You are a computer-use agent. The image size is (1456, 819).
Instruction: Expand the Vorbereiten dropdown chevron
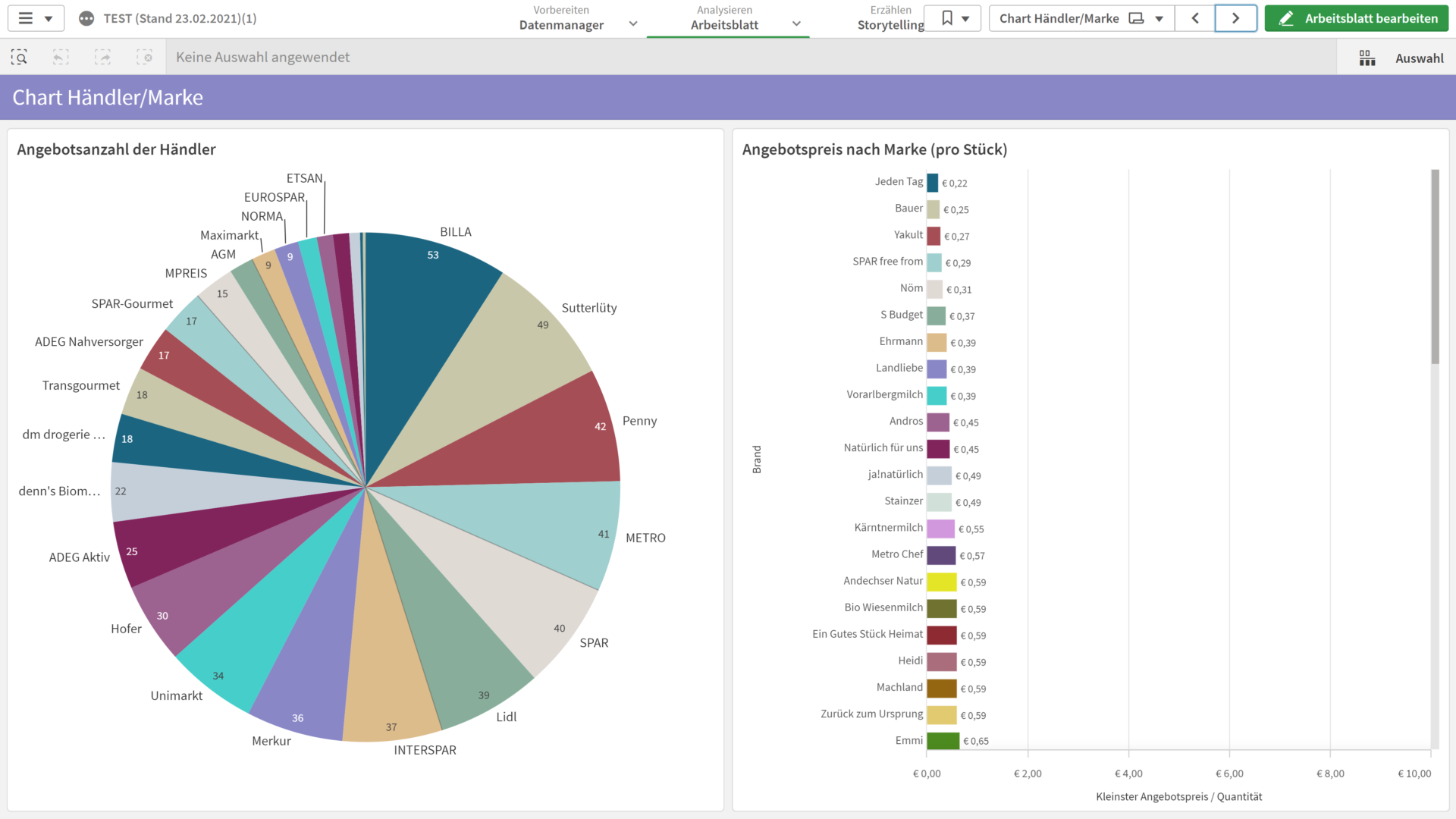coord(633,24)
